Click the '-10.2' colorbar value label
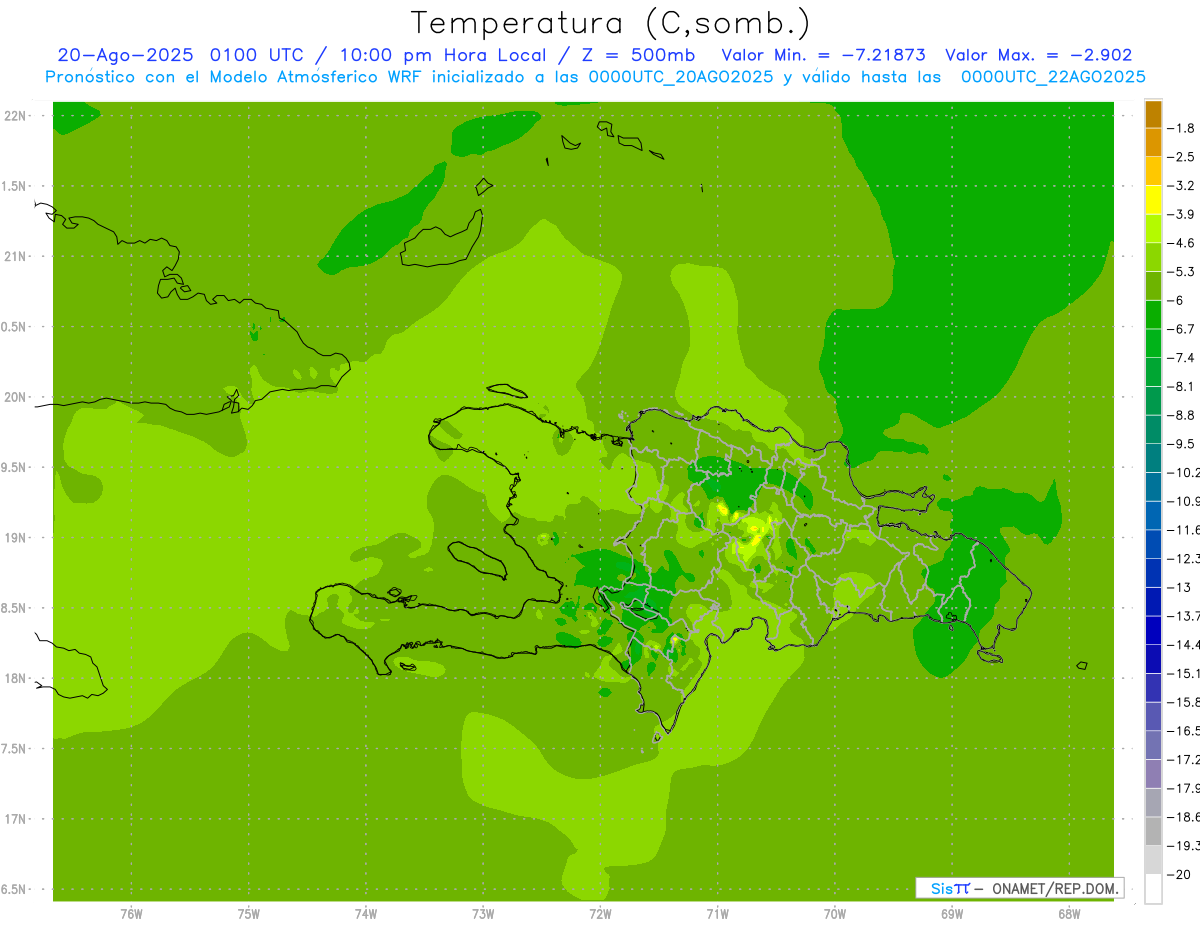 (1184, 472)
